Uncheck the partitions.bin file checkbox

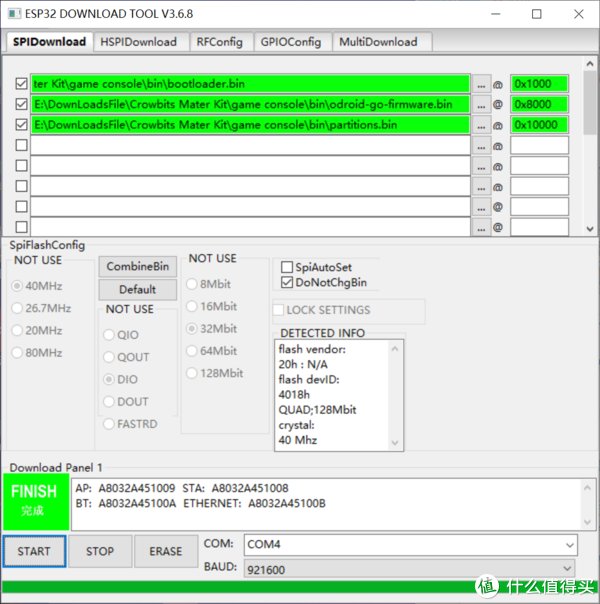click(22, 124)
